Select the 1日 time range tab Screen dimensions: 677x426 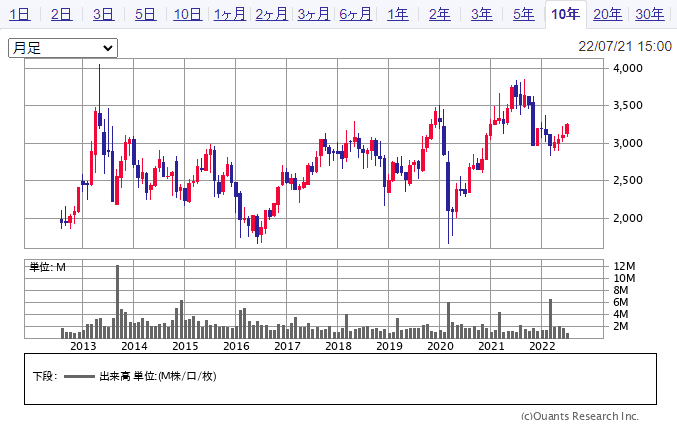20,14
